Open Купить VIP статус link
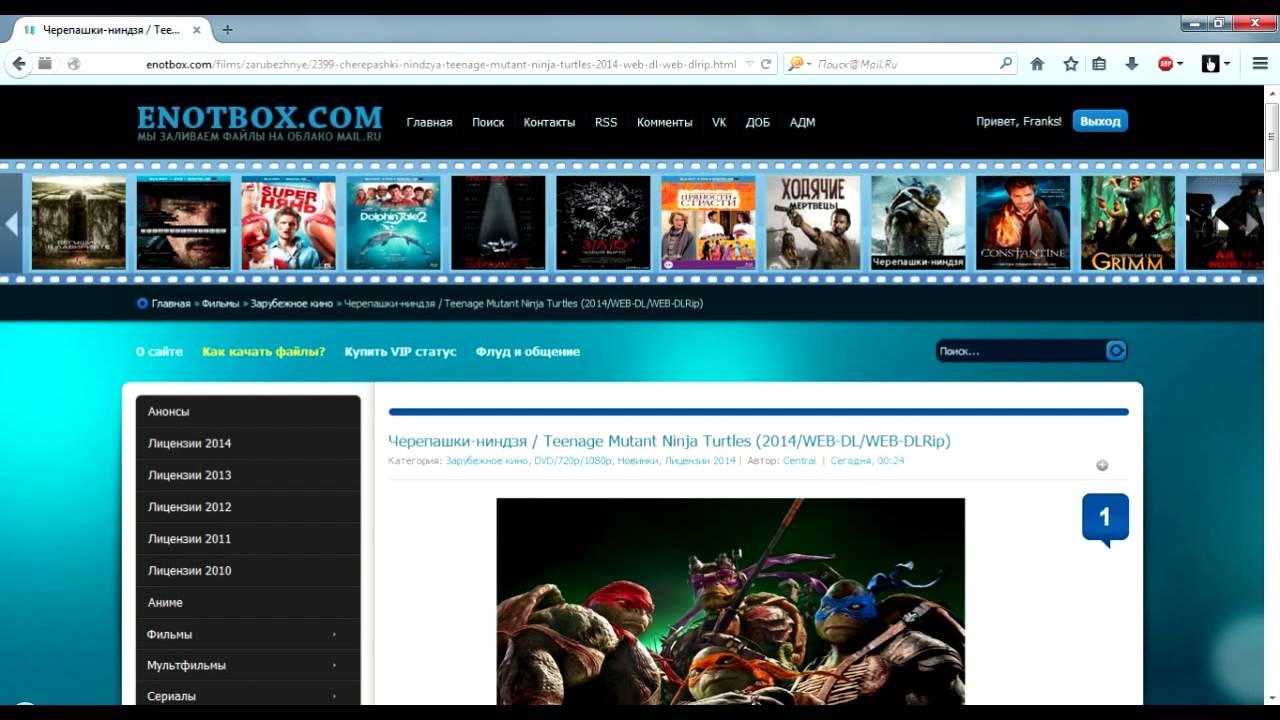Image resolution: width=1280 pixels, height=720 pixels. coord(400,351)
